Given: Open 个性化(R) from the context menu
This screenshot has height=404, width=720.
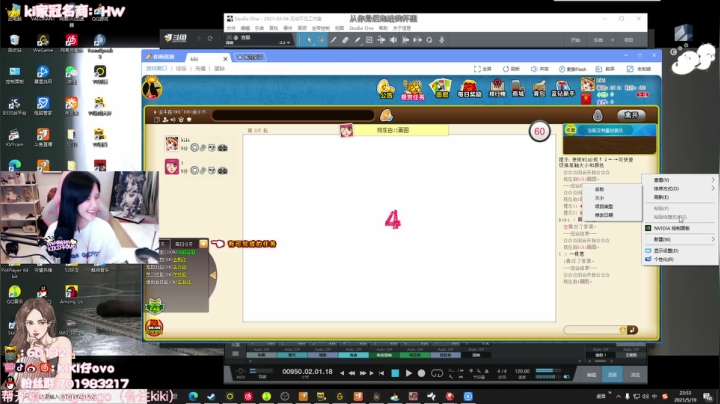Looking at the screenshot, I should click(x=681, y=259).
